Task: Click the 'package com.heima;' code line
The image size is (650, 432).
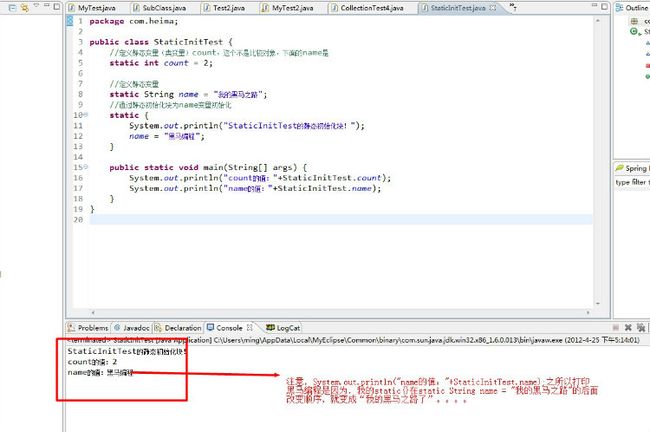Action: click(x=133, y=21)
